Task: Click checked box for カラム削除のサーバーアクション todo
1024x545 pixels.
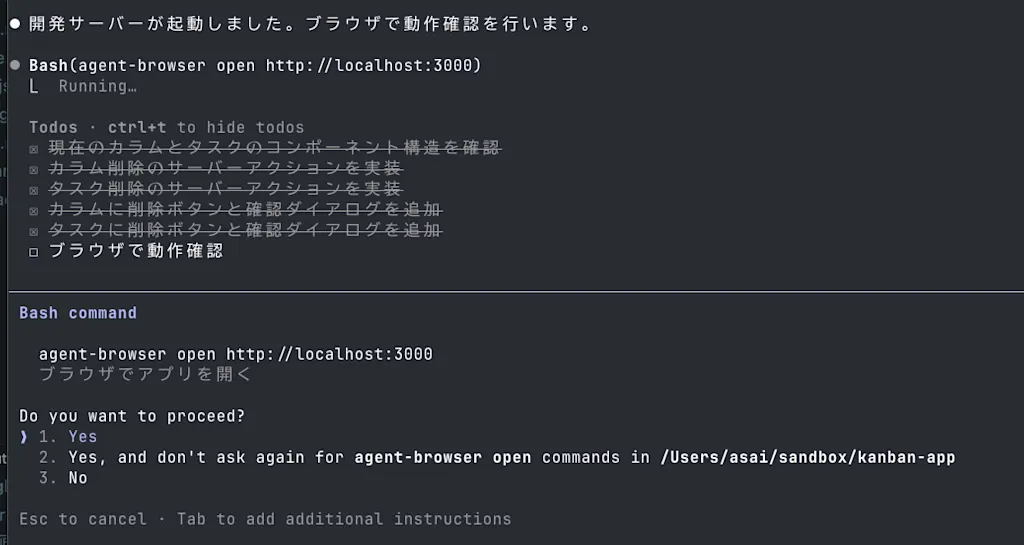Action: click(x=34, y=170)
